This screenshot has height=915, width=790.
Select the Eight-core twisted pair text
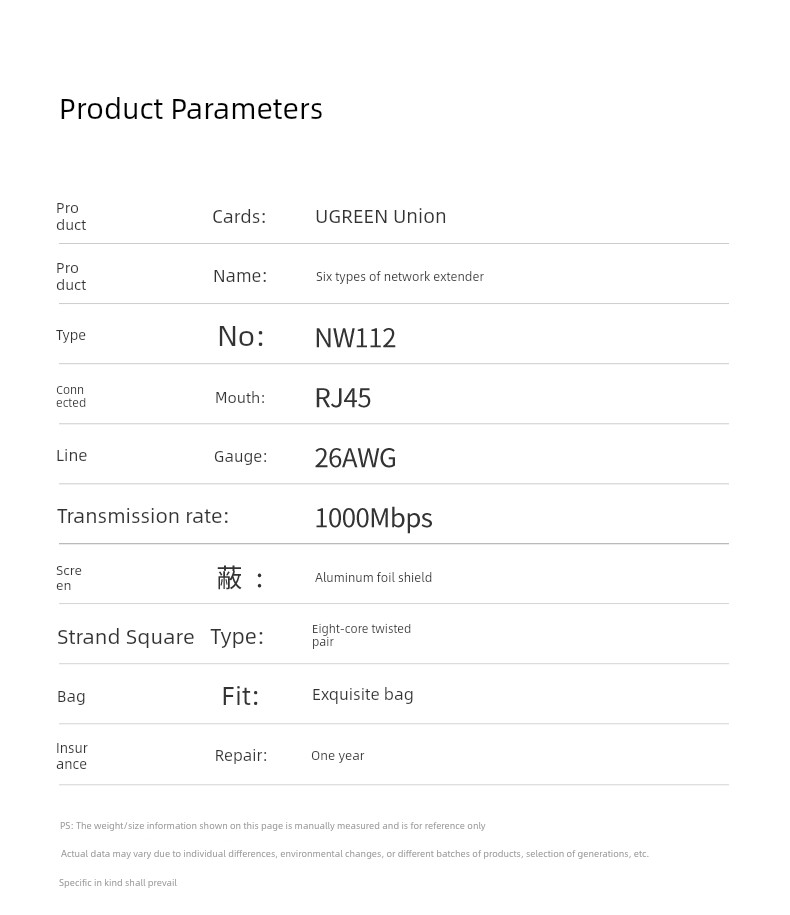[x=361, y=635]
